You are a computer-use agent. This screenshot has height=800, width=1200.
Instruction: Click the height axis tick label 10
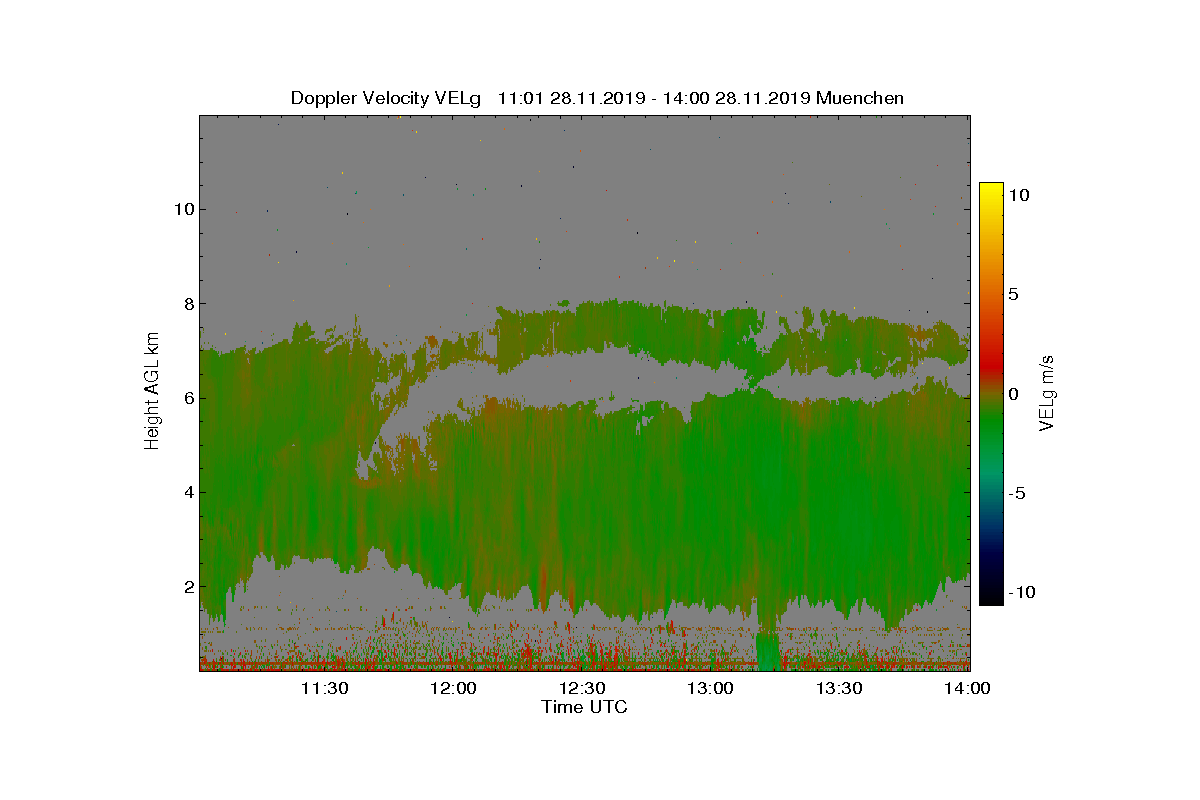(x=182, y=209)
